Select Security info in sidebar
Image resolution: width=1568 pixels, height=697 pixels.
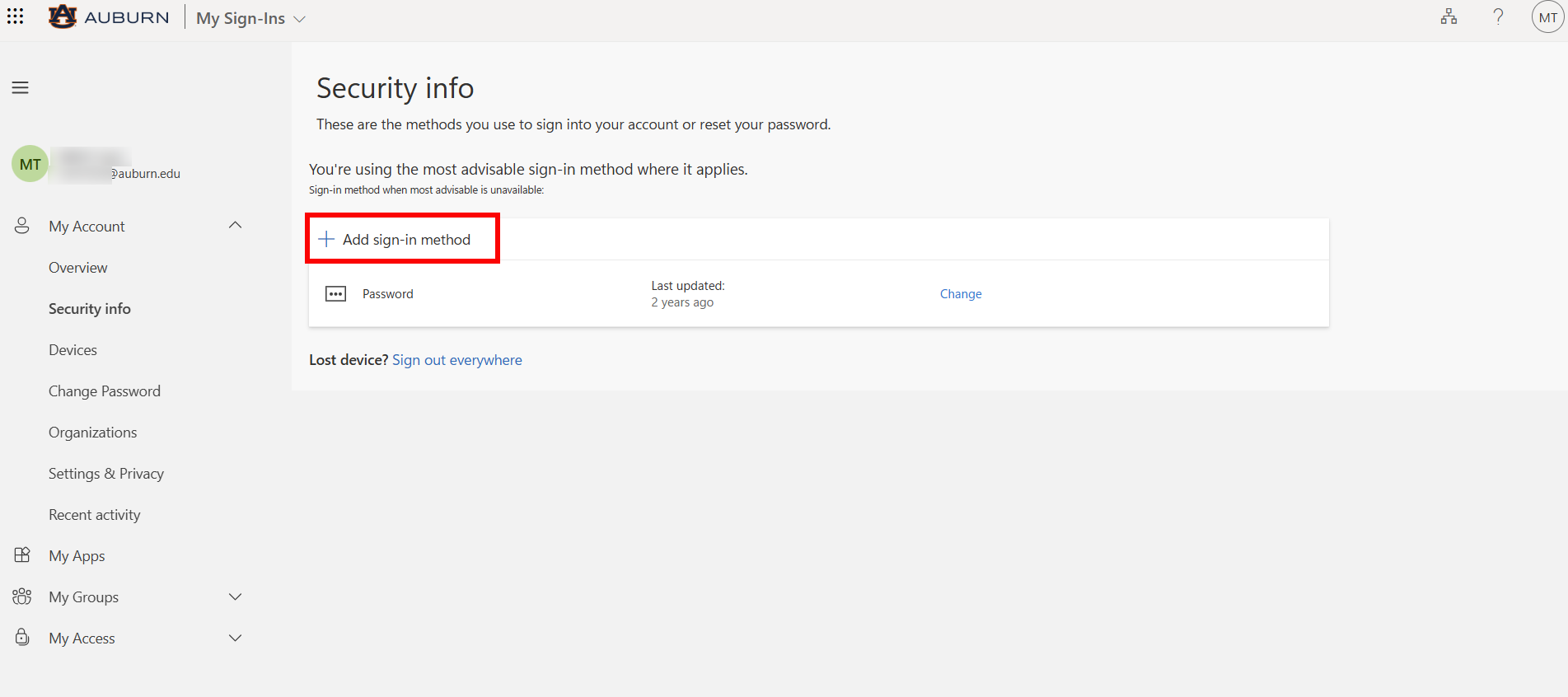click(x=90, y=309)
